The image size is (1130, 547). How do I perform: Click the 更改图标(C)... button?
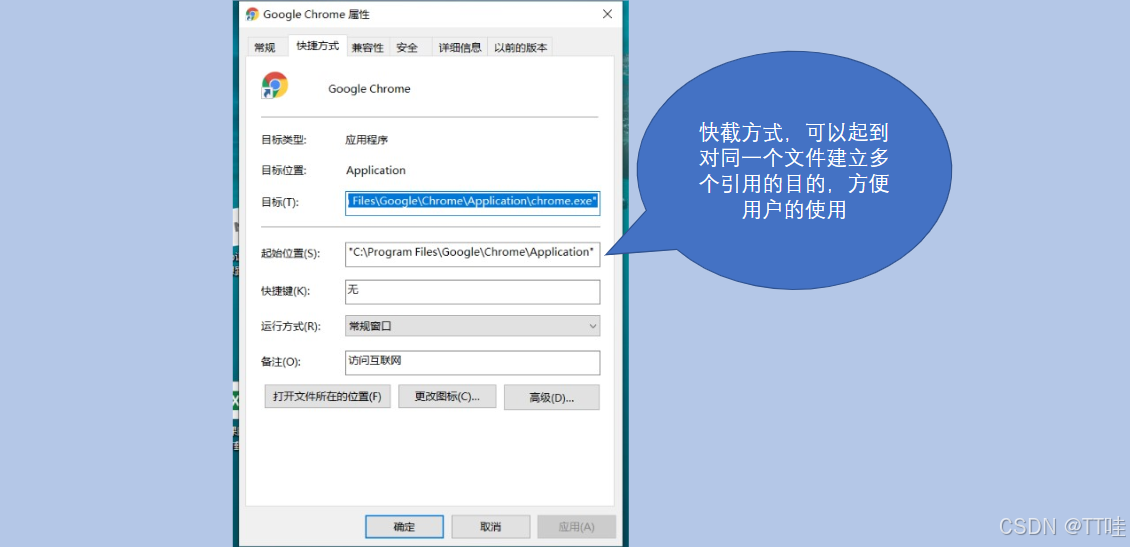tap(447, 396)
